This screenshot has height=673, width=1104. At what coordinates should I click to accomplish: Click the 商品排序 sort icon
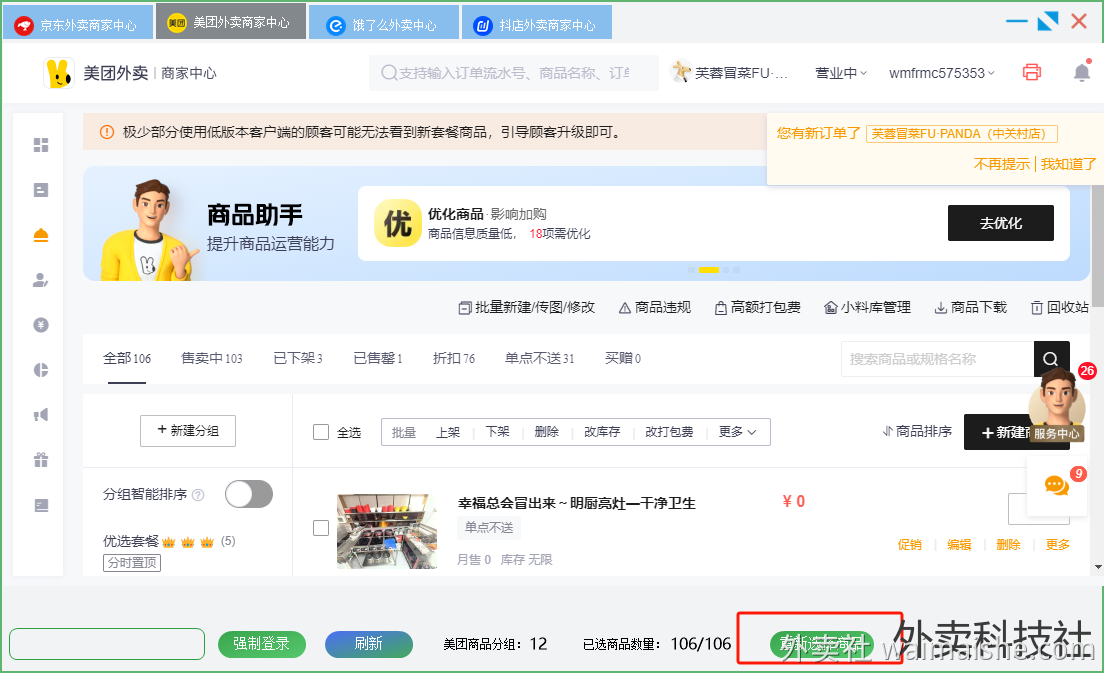coord(888,432)
